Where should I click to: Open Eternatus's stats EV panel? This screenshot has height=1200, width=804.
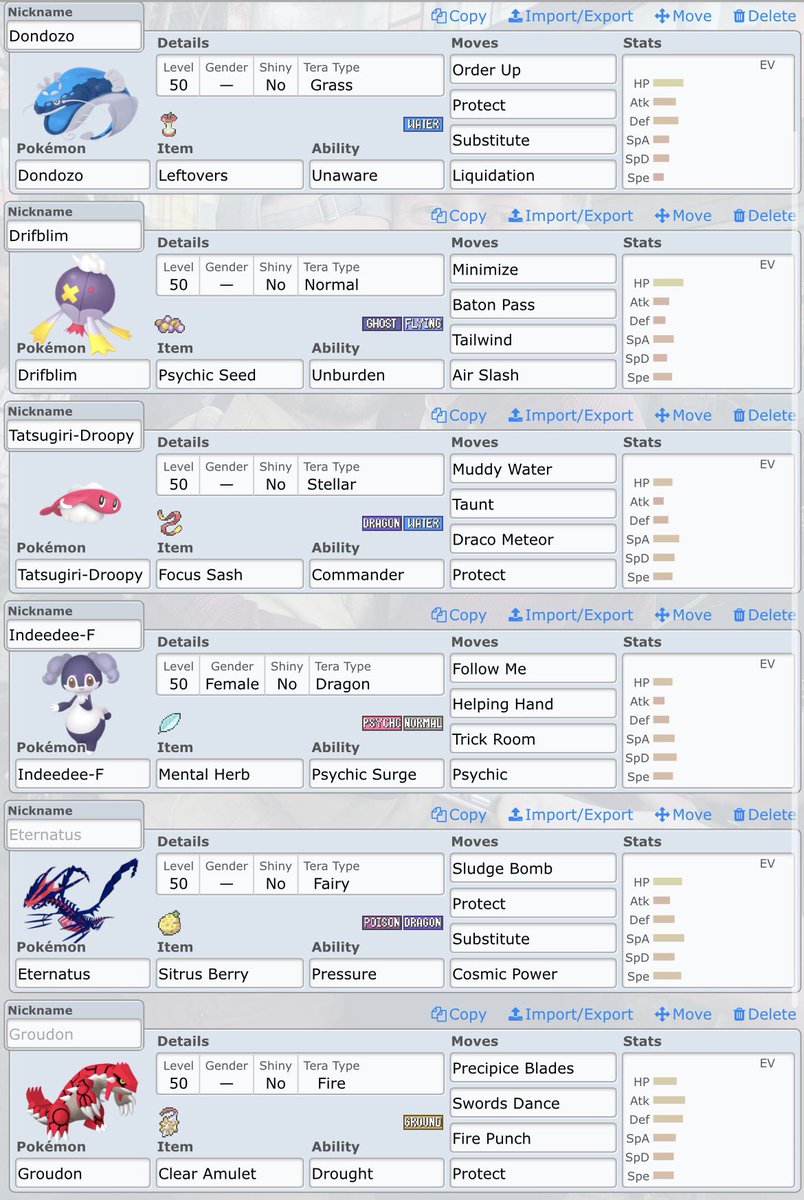click(709, 921)
